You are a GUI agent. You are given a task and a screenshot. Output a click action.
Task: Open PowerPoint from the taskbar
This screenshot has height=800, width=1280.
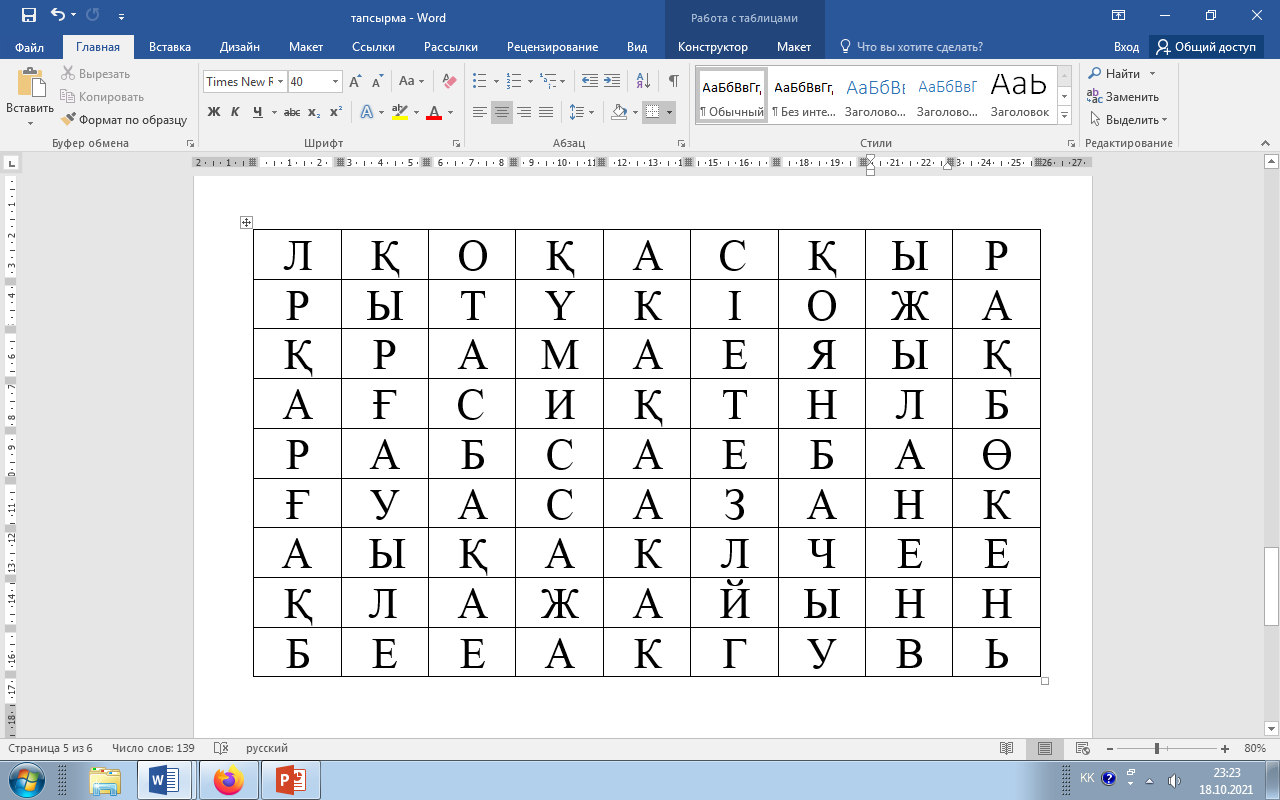pos(290,780)
